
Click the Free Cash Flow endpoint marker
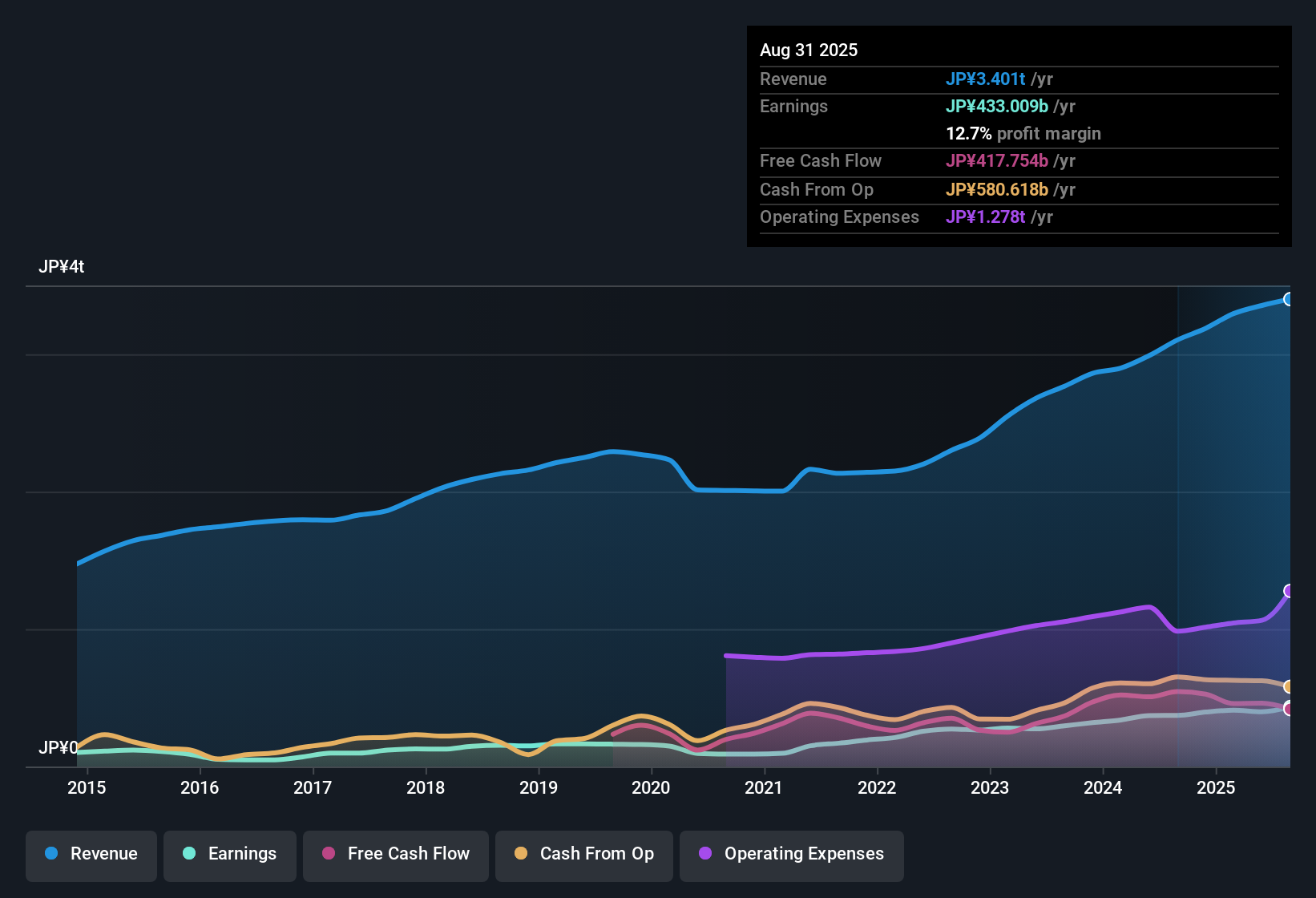click(1289, 709)
